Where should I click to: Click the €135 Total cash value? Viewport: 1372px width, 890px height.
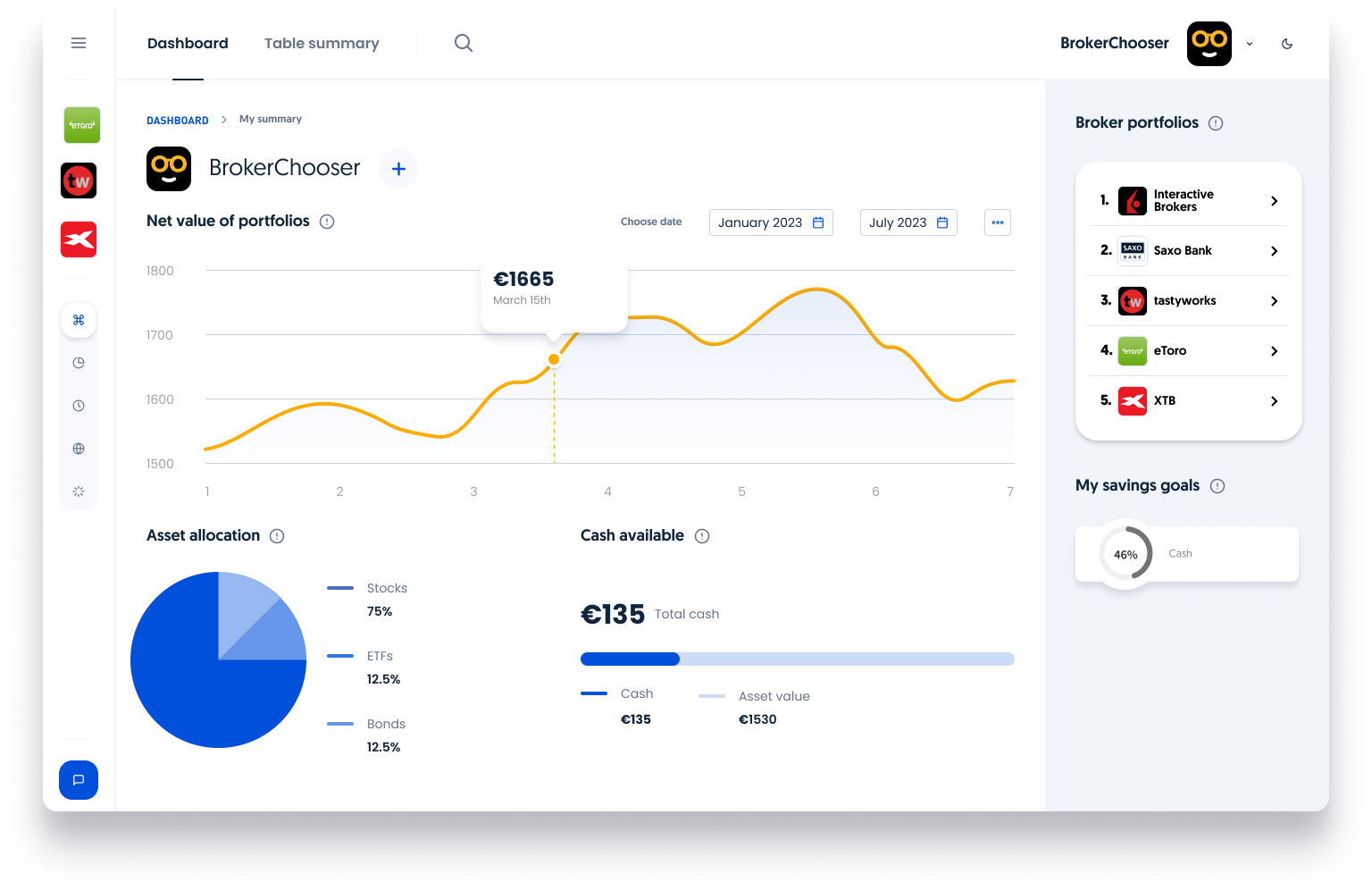pyautogui.click(x=613, y=614)
